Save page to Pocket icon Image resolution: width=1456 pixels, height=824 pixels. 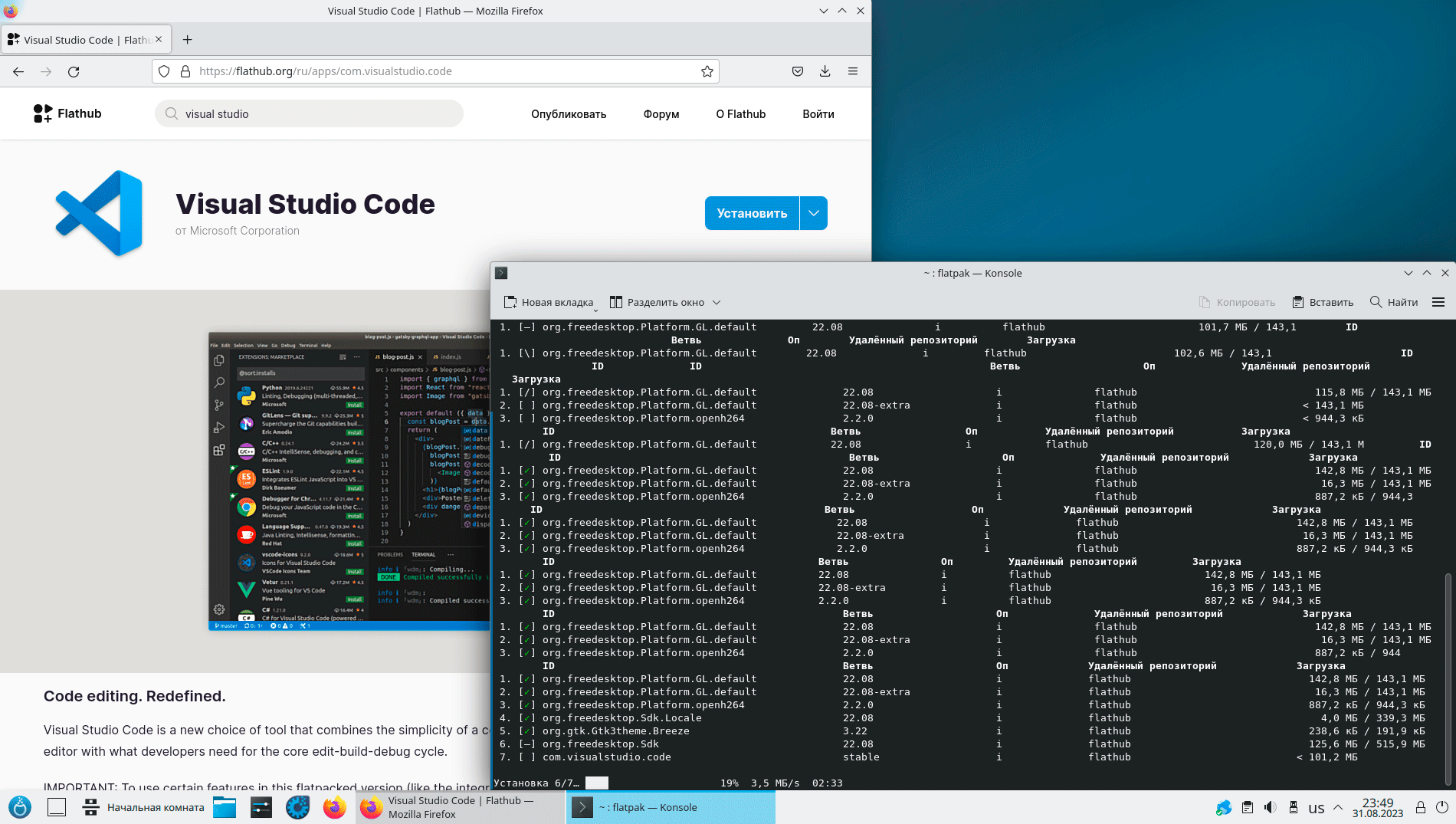click(x=797, y=71)
